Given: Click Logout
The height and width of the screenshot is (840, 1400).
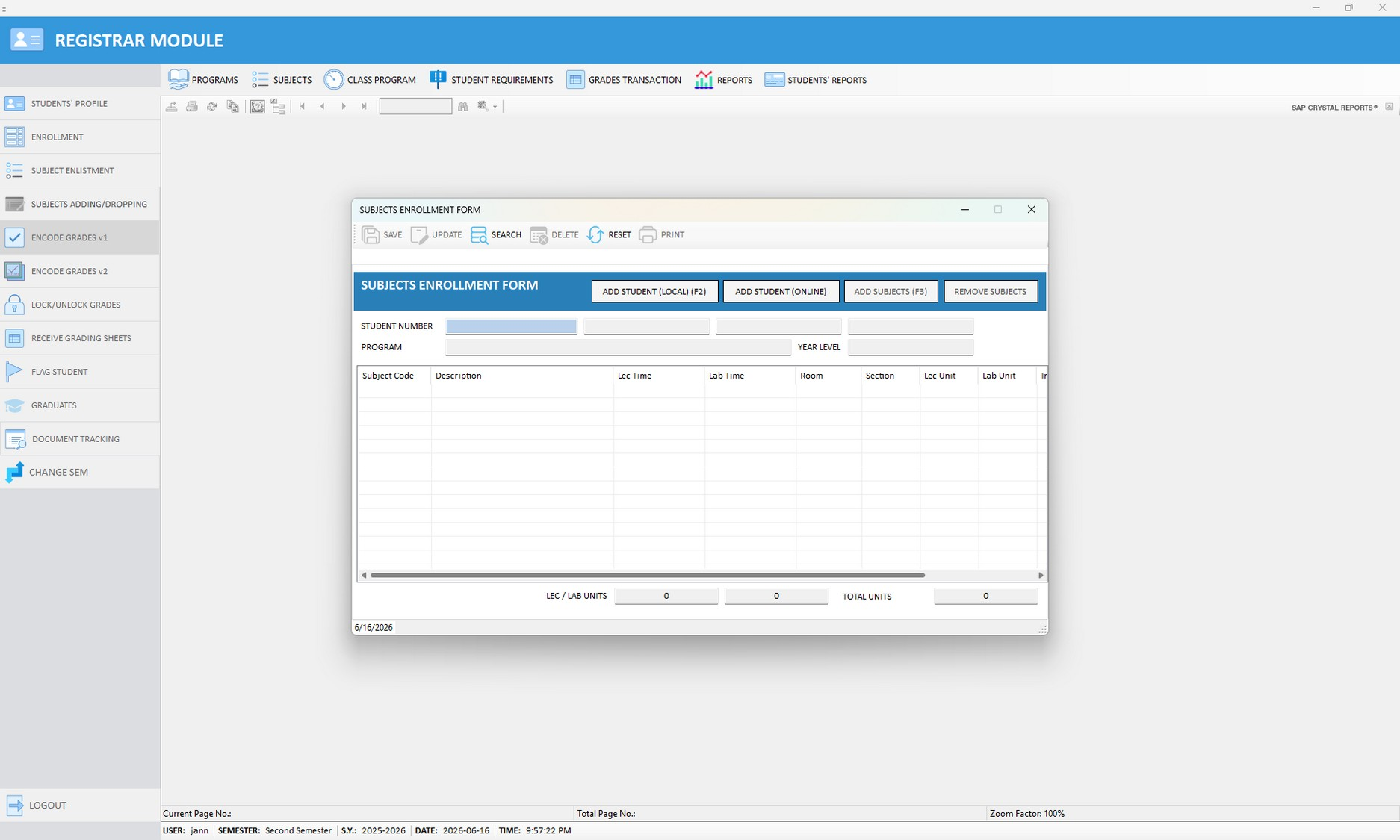Looking at the screenshot, I should [80, 805].
